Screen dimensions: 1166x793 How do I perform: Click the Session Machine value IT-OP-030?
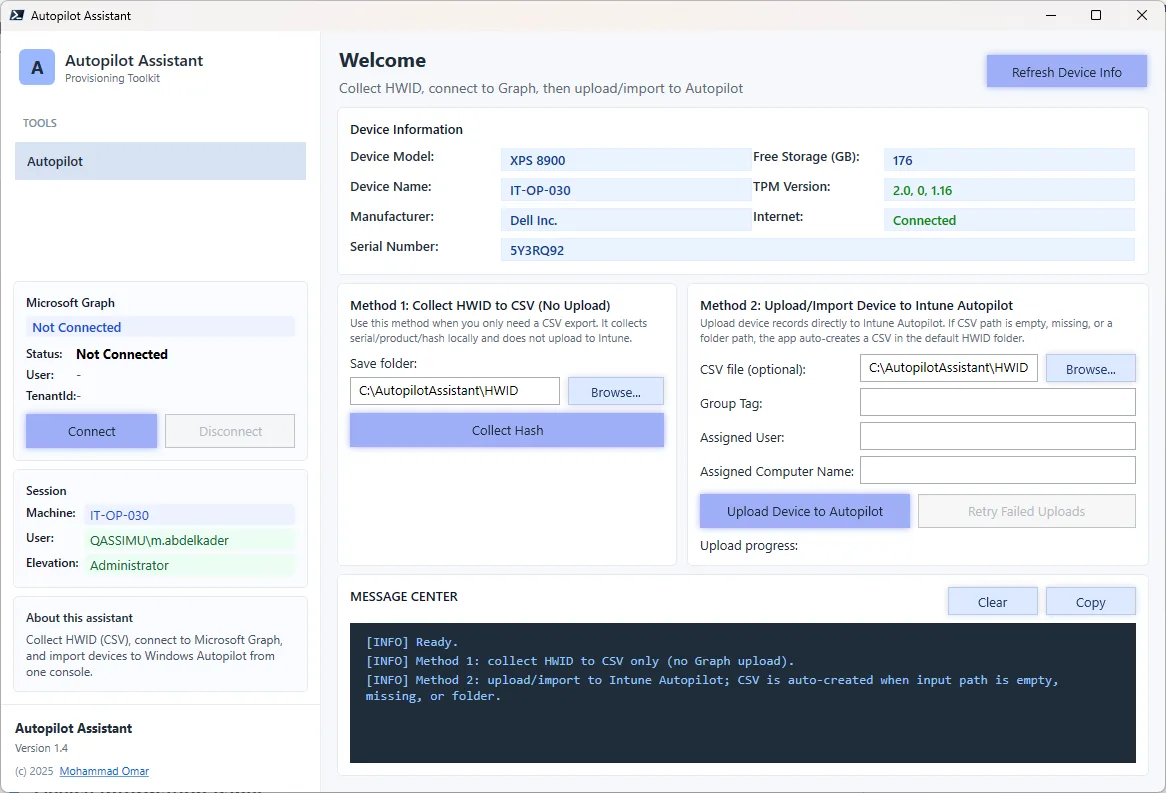pos(190,515)
